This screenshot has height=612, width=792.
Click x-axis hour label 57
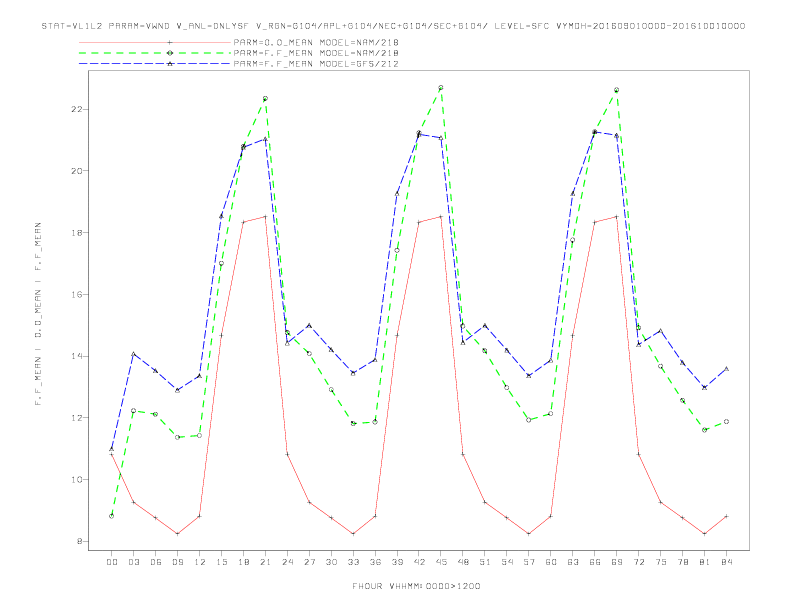tap(529, 562)
